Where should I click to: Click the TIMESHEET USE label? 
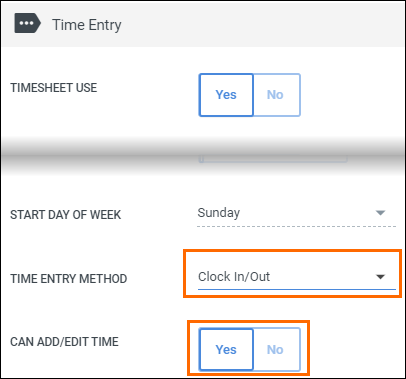tap(54, 88)
